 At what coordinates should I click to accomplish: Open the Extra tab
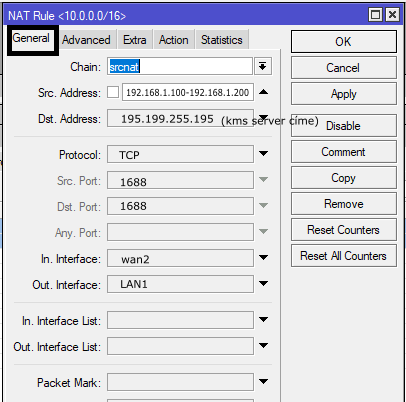(x=135, y=40)
